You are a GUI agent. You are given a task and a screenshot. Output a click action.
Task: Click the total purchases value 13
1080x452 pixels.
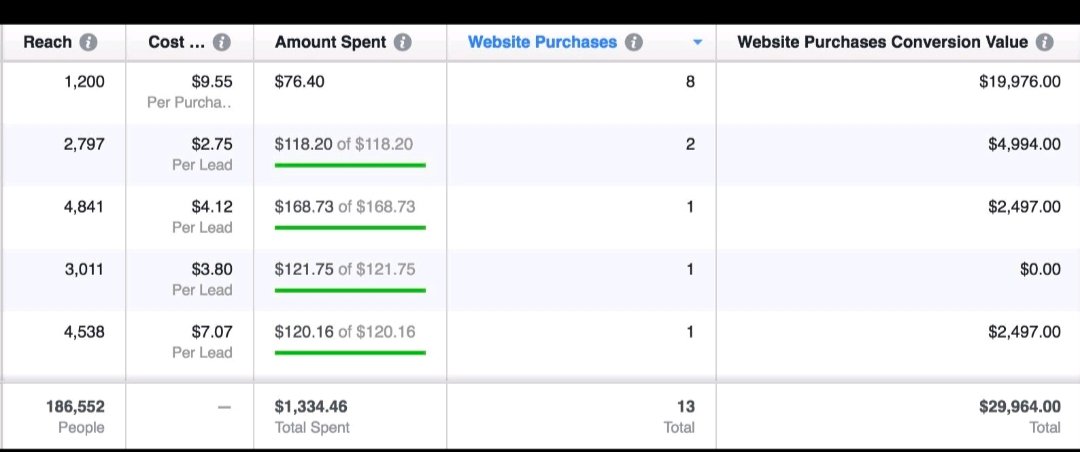tap(685, 407)
